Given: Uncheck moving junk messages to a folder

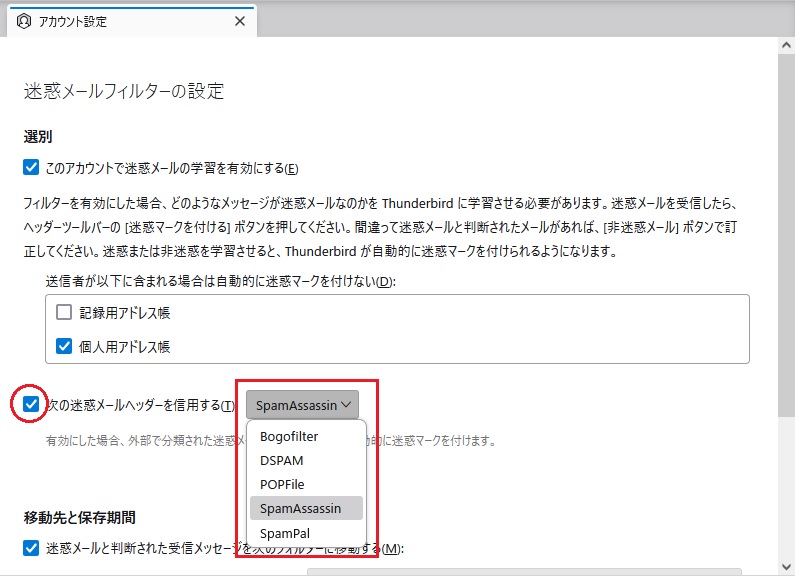Looking at the screenshot, I should (x=32, y=548).
